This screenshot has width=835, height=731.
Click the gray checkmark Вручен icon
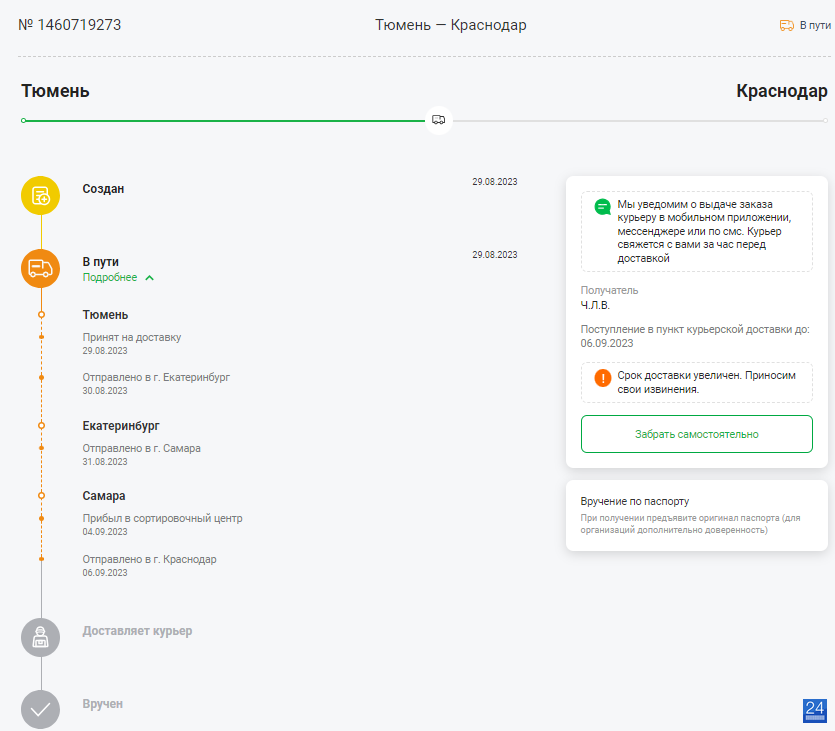(40, 710)
